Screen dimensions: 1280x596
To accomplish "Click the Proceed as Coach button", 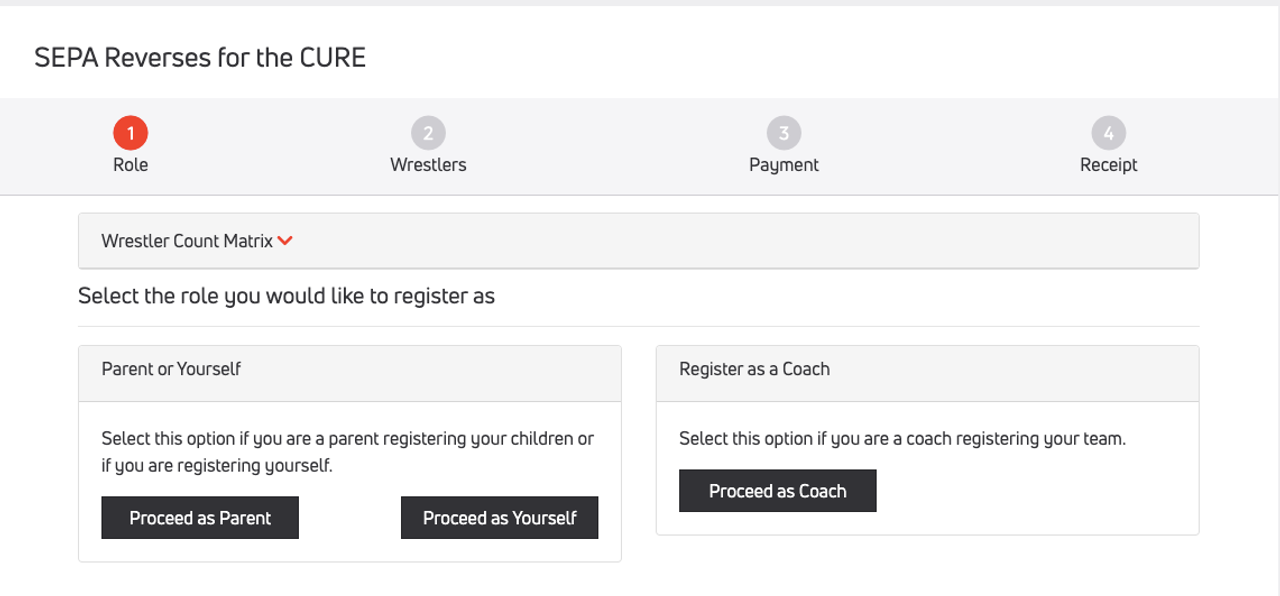I will point(778,490).
